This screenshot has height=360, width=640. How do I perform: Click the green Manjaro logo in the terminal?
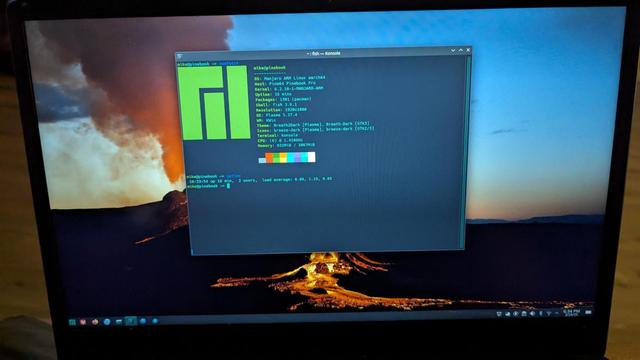coord(214,103)
